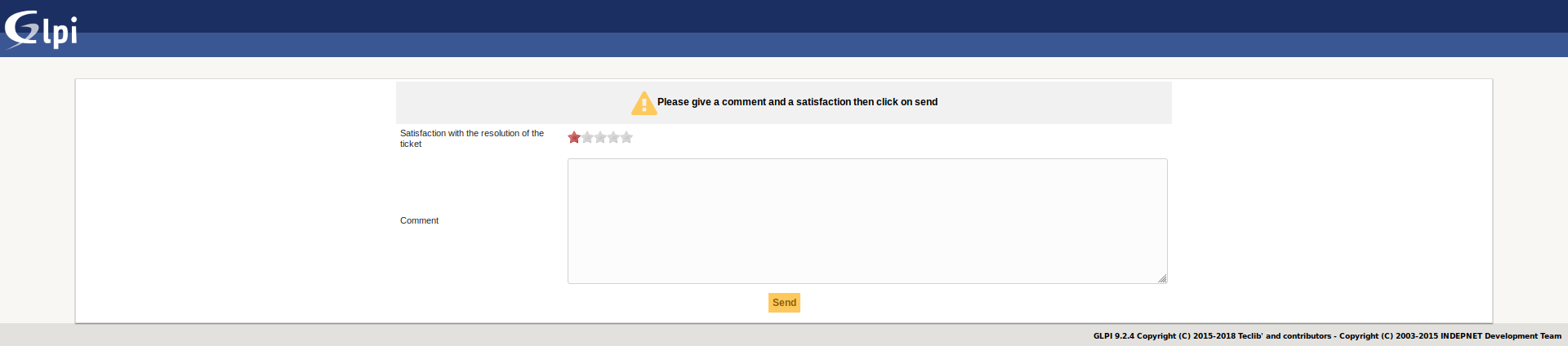This screenshot has height=346, width=1568.
Task: Select the first red satisfaction star
Action: click(574, 137)
